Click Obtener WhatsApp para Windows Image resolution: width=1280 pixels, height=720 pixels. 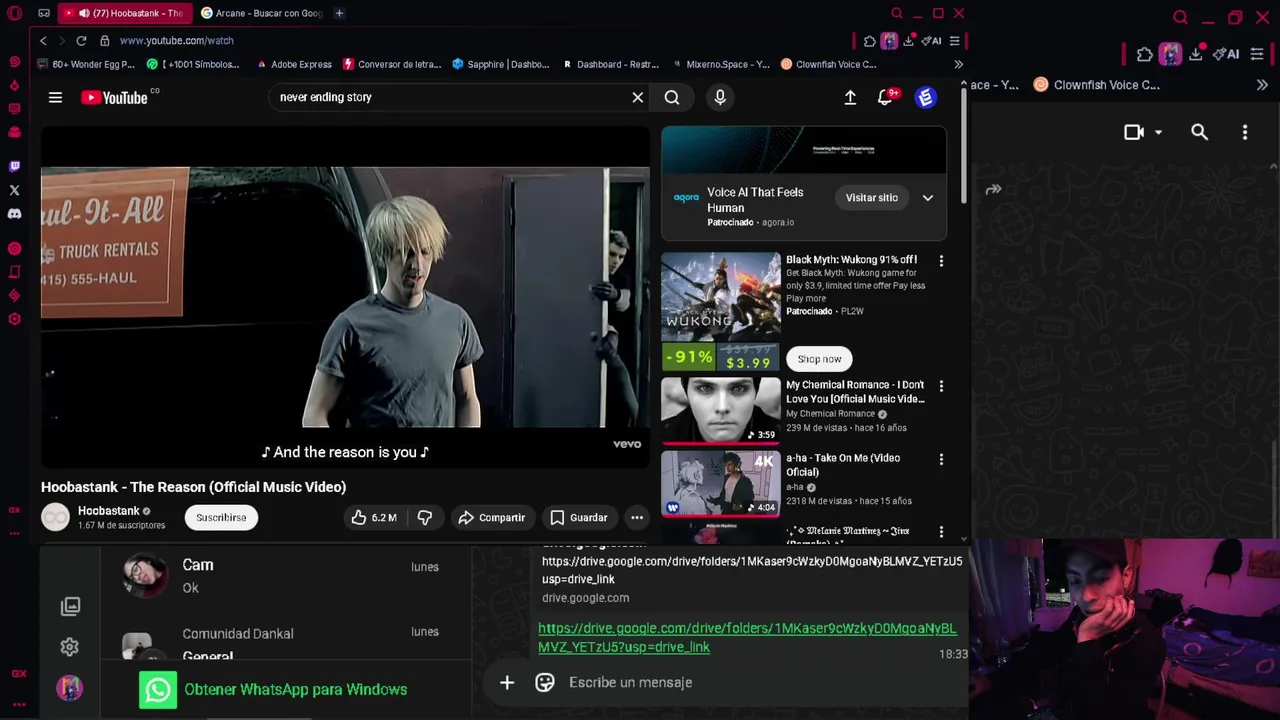pyautogui.click(x=275, y=689)
